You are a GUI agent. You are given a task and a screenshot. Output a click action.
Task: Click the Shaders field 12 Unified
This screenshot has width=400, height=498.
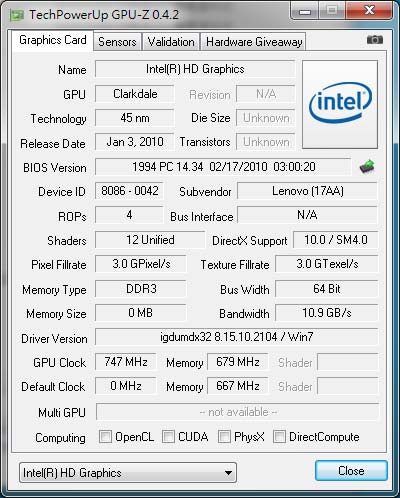click(x=150, y=240)
